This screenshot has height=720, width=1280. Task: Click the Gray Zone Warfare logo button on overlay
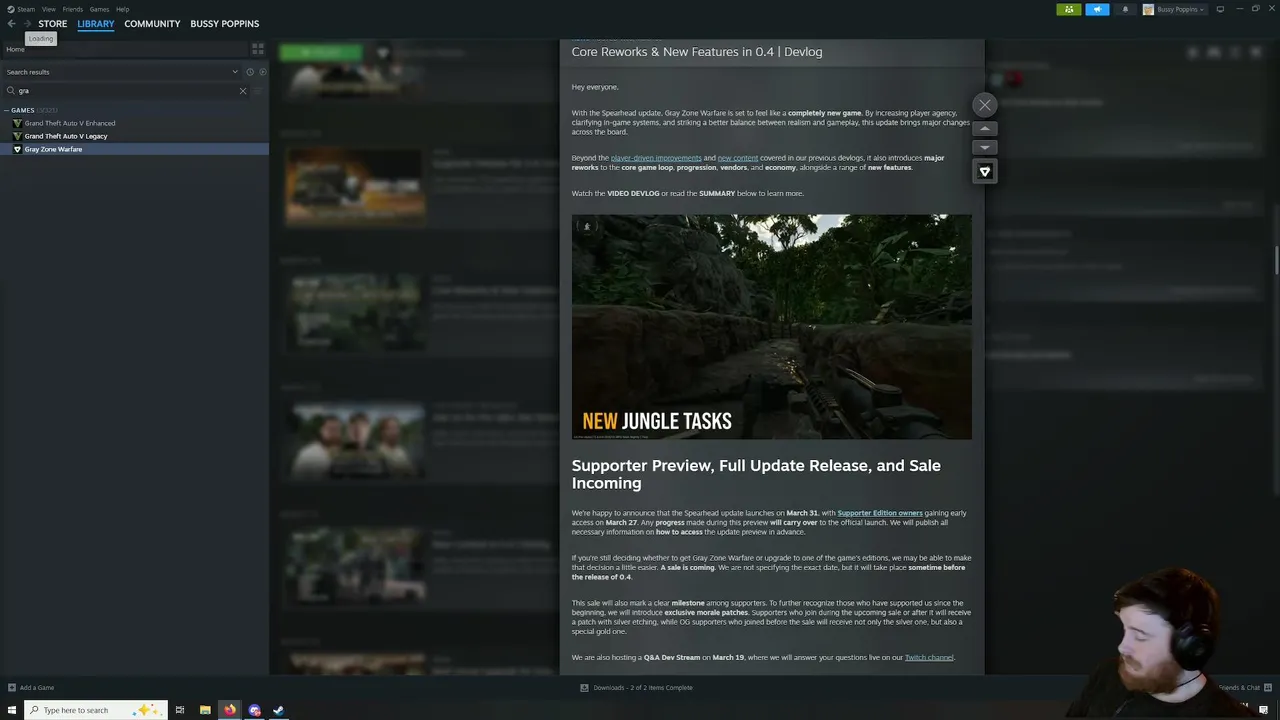(x=985, y=171)
